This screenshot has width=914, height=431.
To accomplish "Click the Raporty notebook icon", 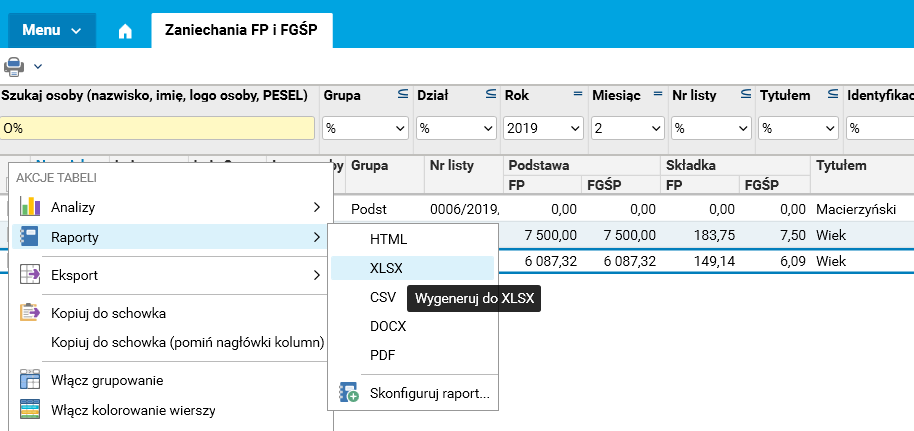I will coord(30,237).
